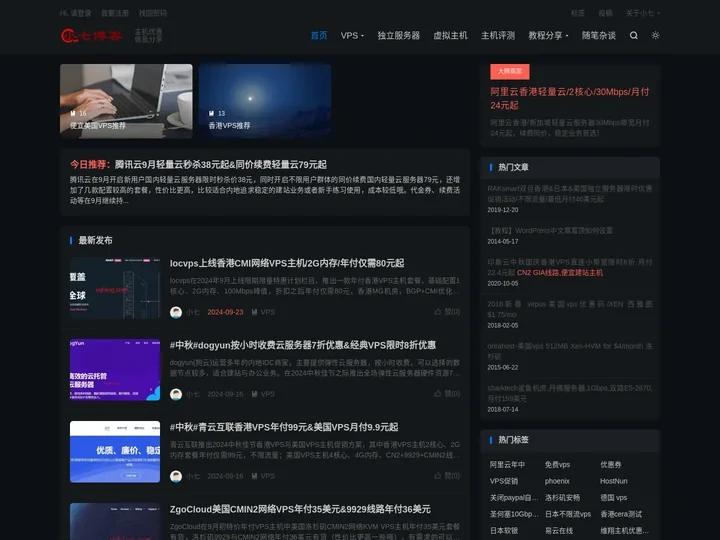720x540 pixels.
Task: Click author avatar on 青云互联 post
Action: tap(176, 476)
